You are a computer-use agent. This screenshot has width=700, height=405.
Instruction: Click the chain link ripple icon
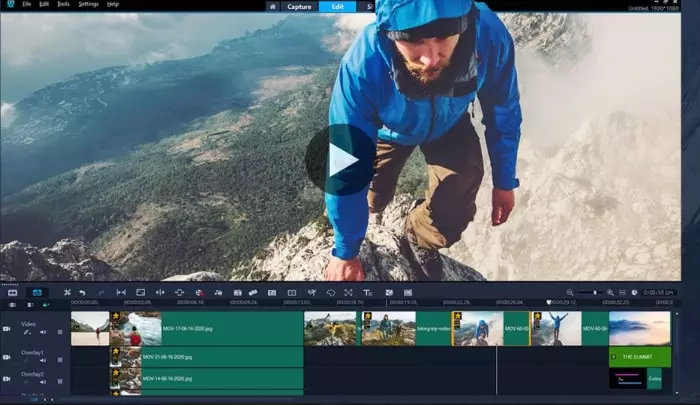pyautogui.click(x=253, y=292)
